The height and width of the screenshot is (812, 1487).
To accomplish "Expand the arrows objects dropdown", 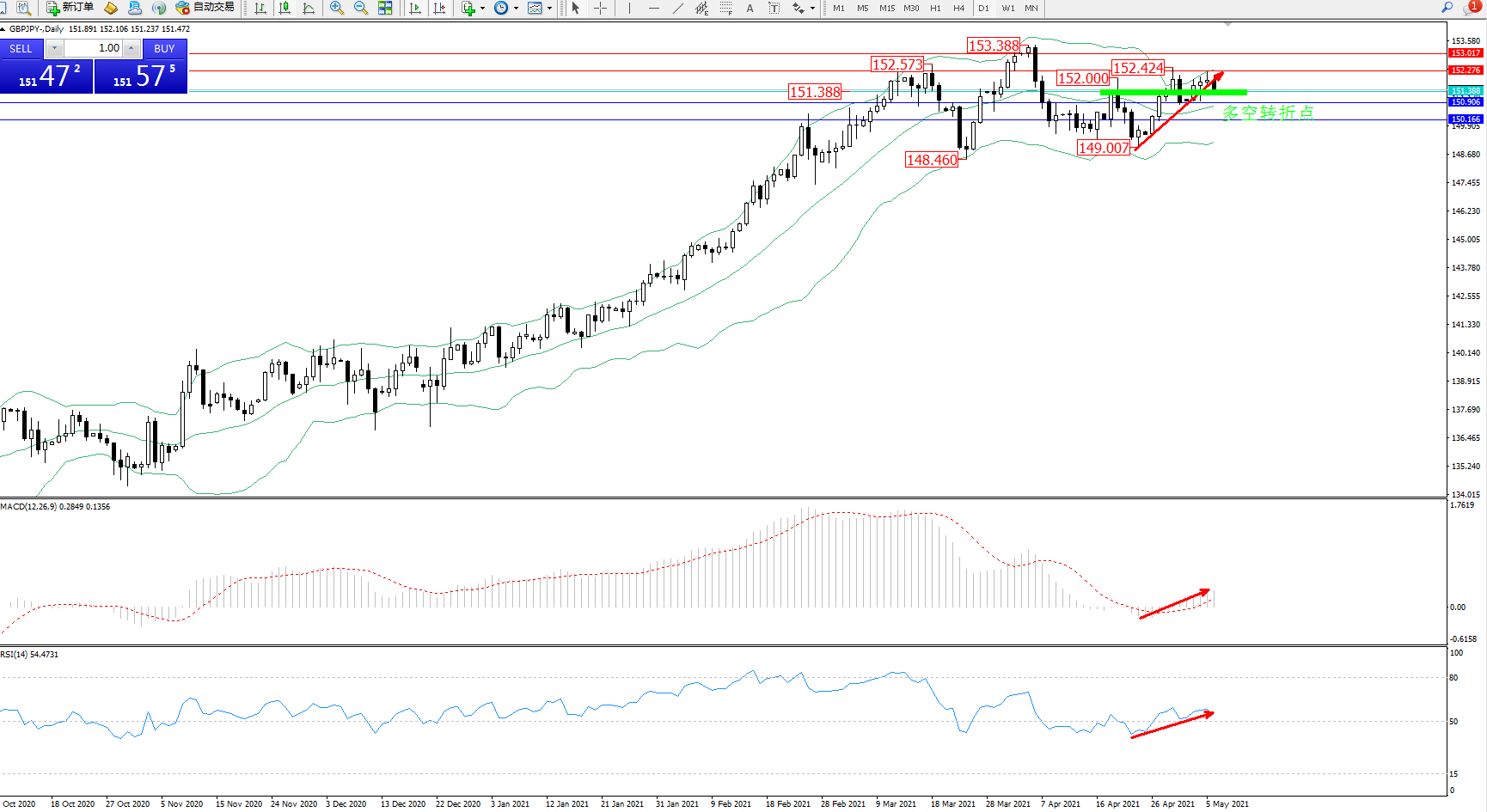I will coord(812,9).
